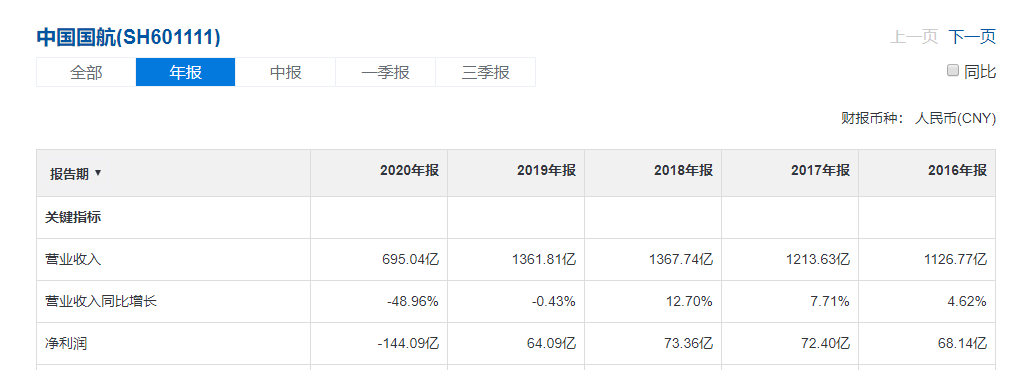The image size is (1015, 370).
Task: Select the 2020年报 column header
Action: [x=409, y=171]
